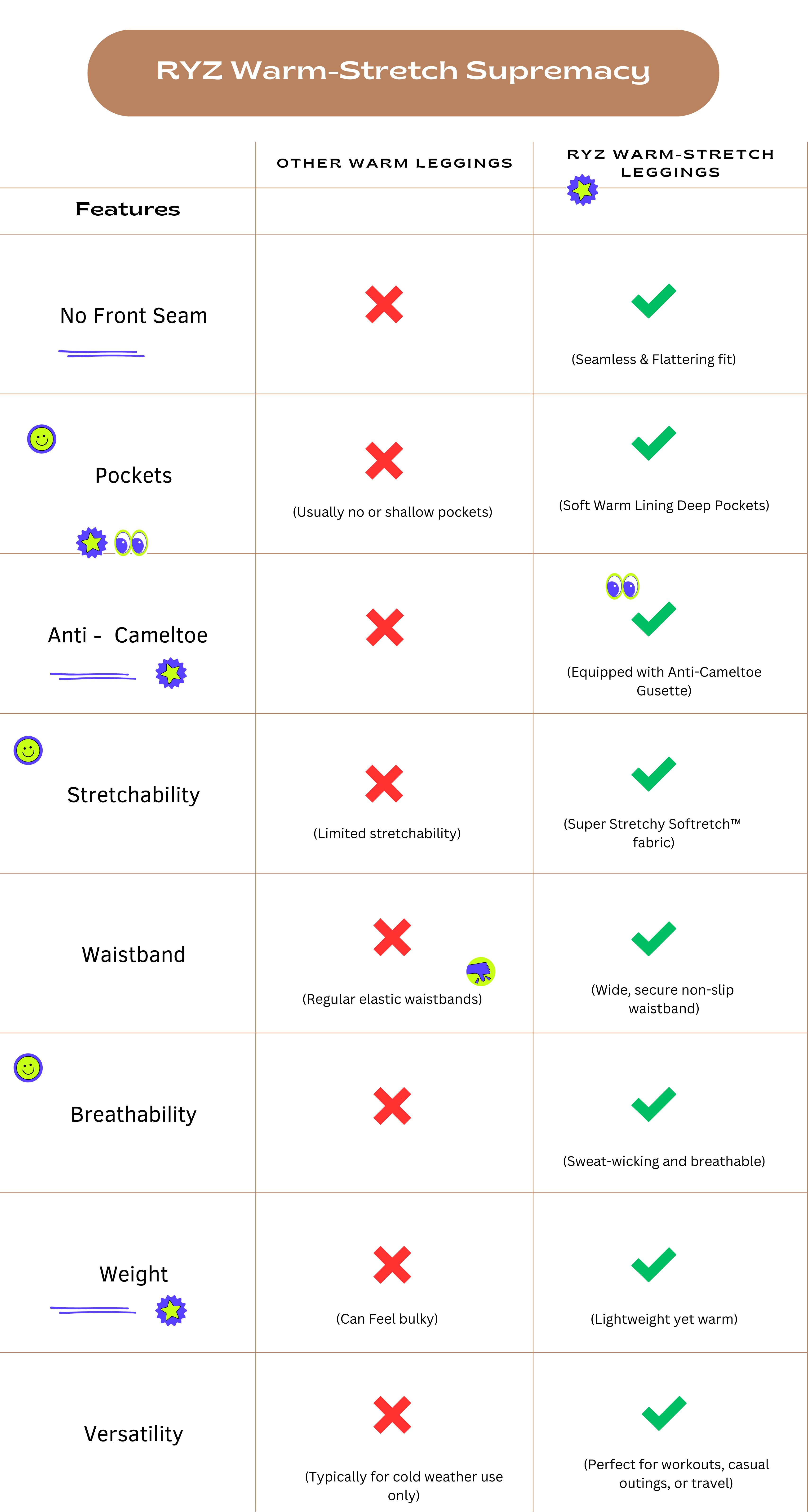Select the Other Warm Leggings column header
This screenshot has width=808, height=1512.
pos(394,163)
